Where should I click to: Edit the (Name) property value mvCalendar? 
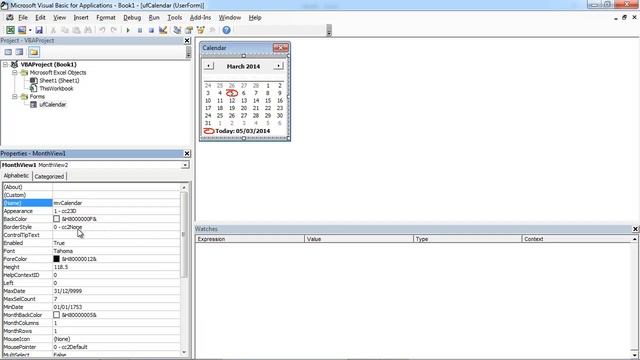point(116,203)
